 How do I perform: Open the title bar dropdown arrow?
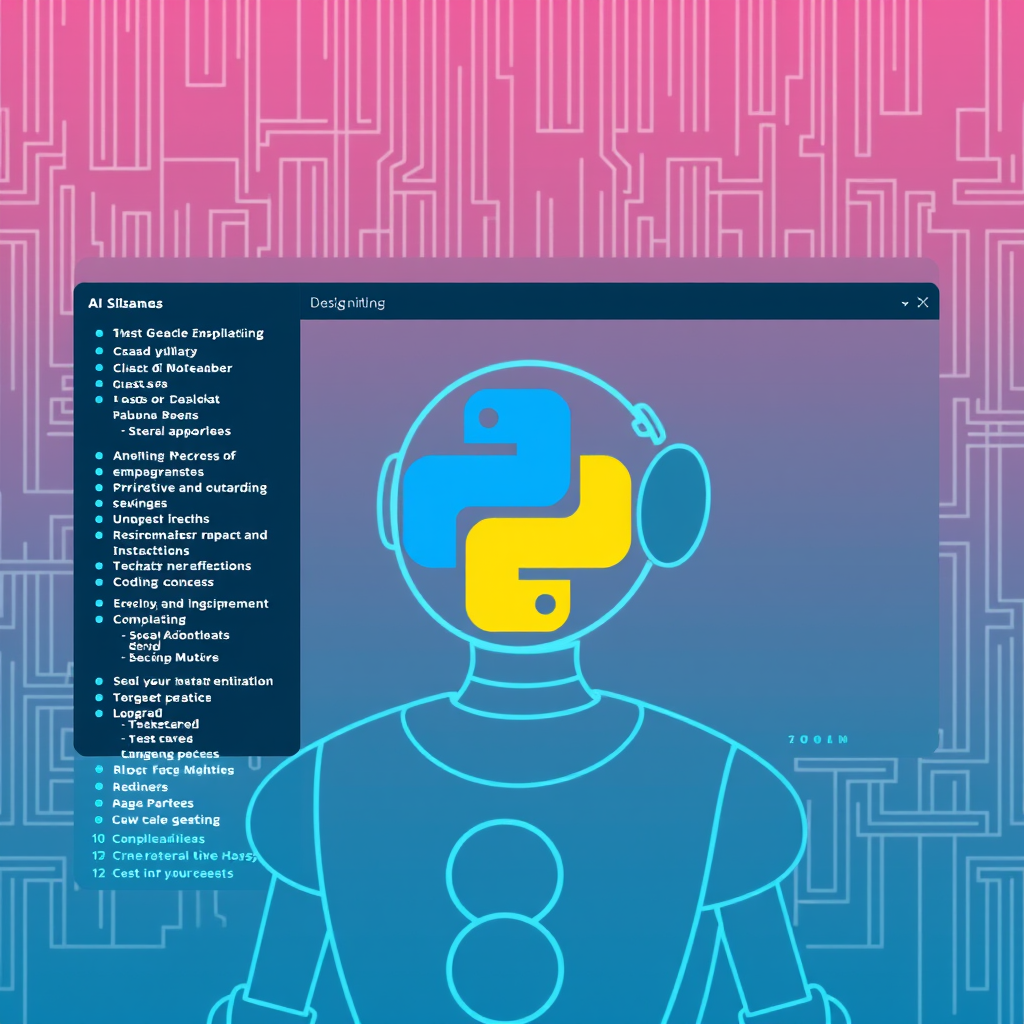904,302
